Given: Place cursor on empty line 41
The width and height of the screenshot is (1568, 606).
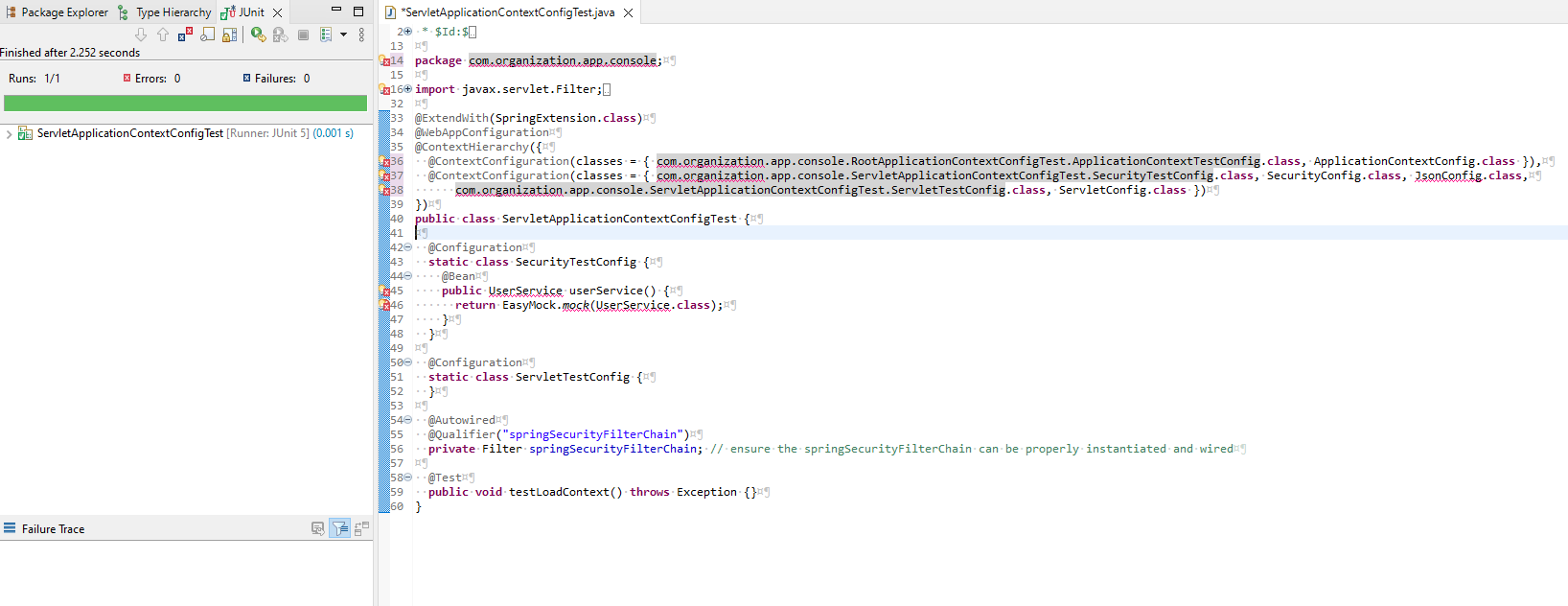Looking at the screenshot, I should point(991,233).
